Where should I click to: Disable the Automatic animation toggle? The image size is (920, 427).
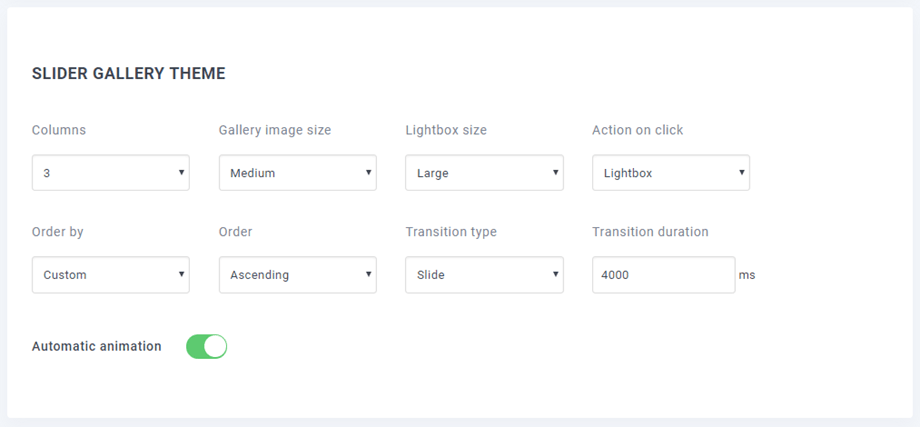(207, 346)
